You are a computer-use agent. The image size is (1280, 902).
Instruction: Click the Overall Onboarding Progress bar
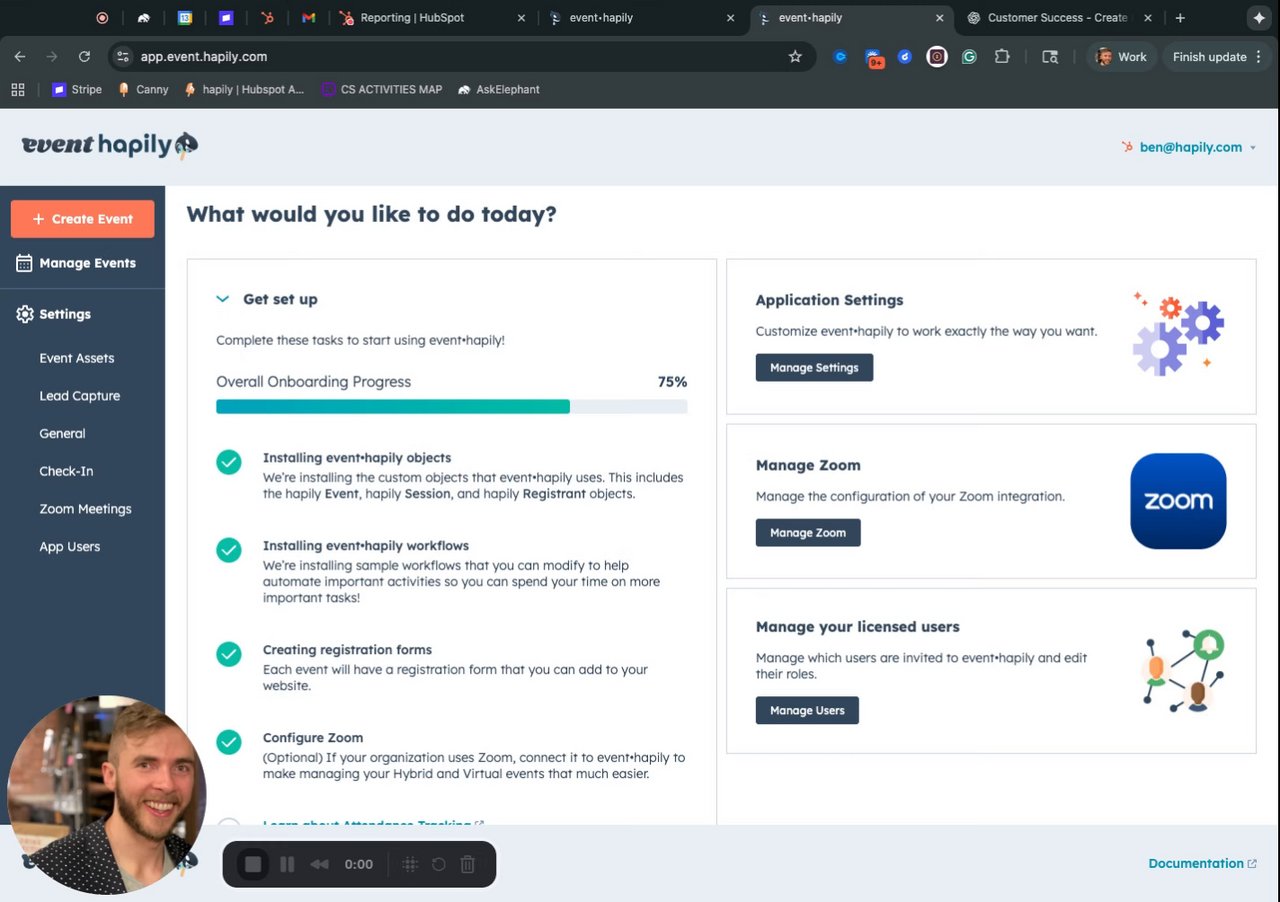coord(452,407)
